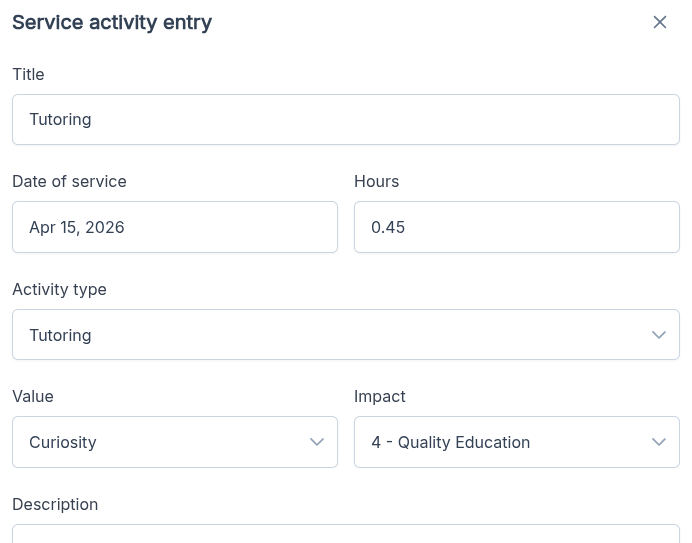Close the Service activity entry dialog
The image size is (692, 543).
pos(659,22)
